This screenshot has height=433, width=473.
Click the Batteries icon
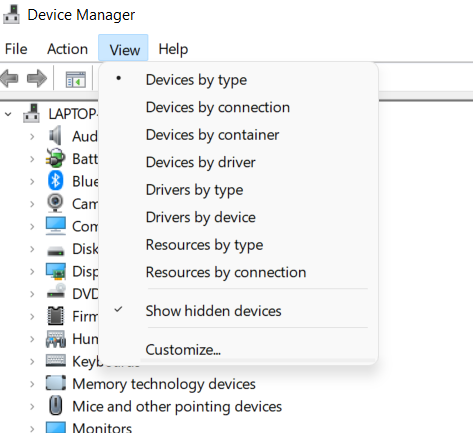point(55,158)
